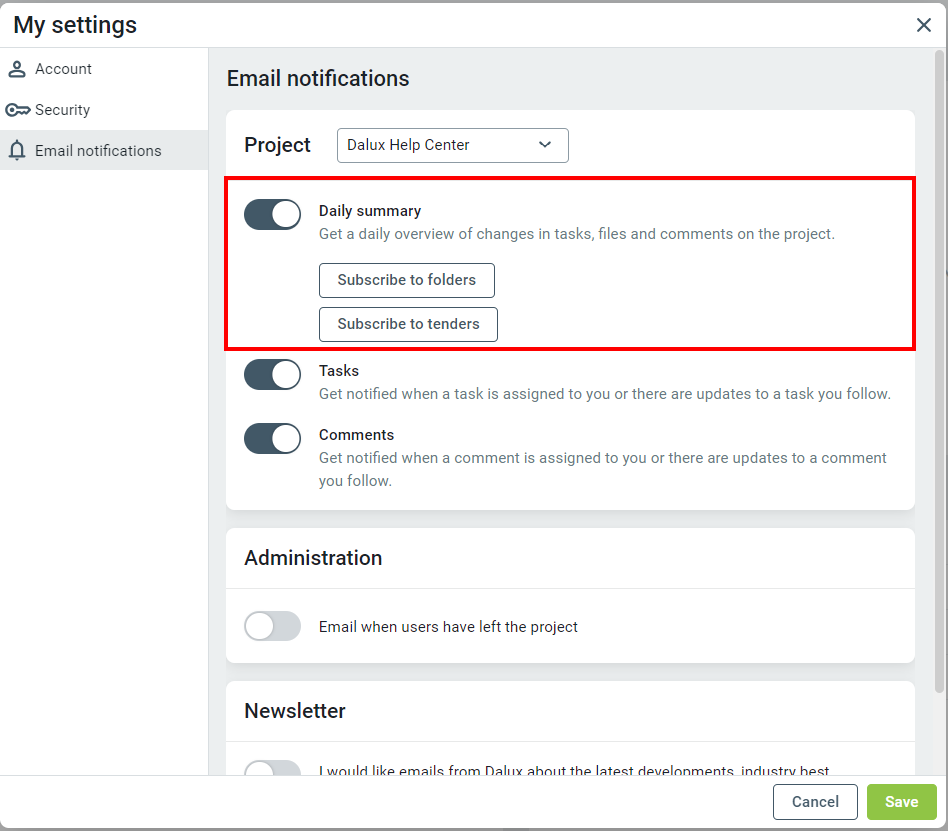Close the My settings dialog
This screenshot has width=948, height=831.
[x=924, y=25]
